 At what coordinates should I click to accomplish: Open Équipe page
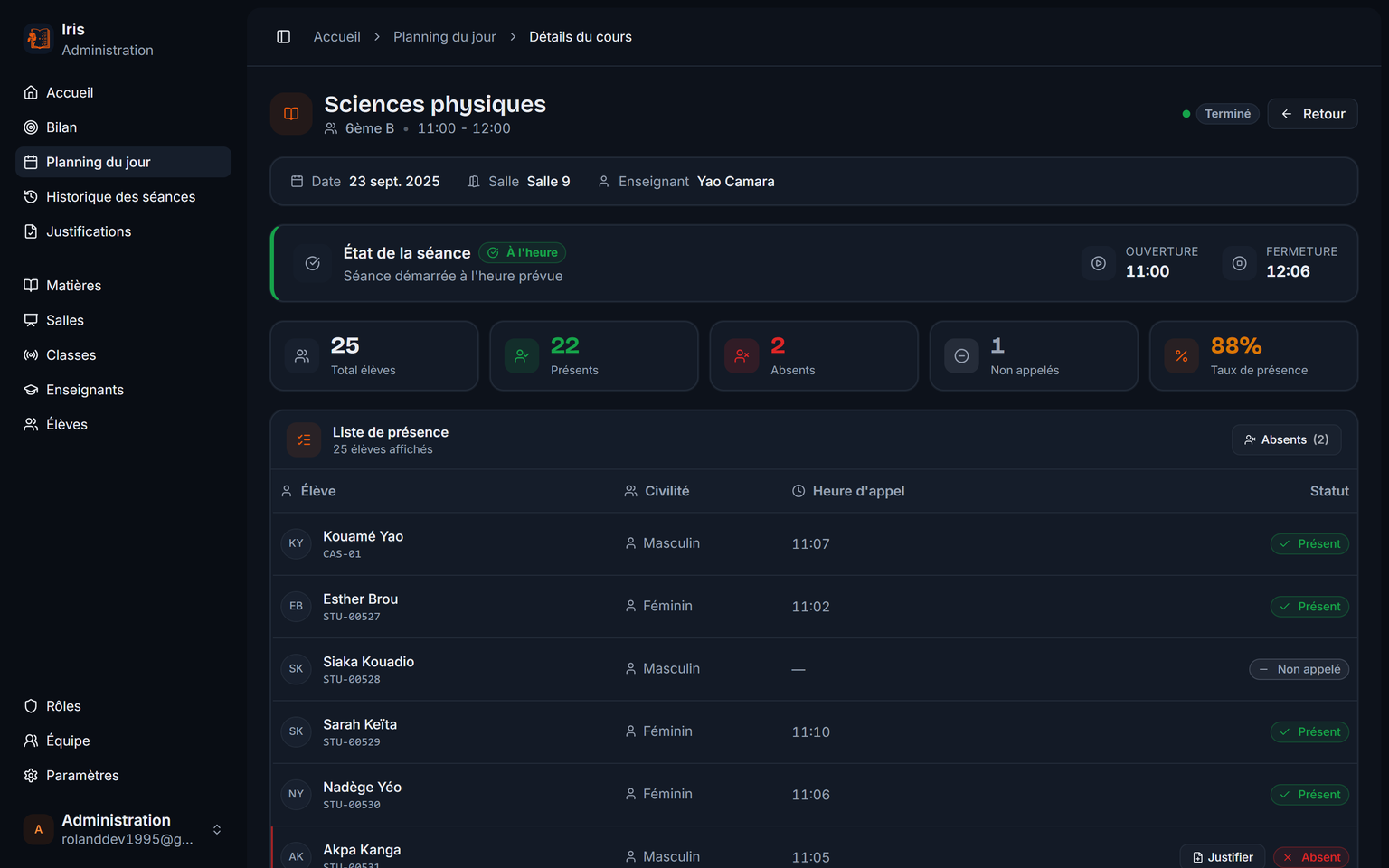tap(124, 741)
